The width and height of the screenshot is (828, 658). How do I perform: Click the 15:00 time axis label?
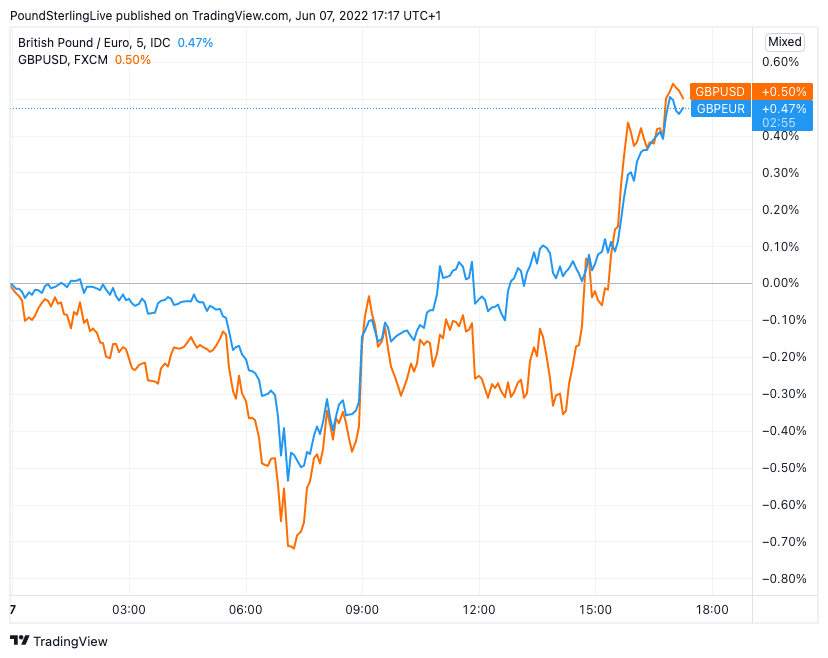(x=595, y=610)
